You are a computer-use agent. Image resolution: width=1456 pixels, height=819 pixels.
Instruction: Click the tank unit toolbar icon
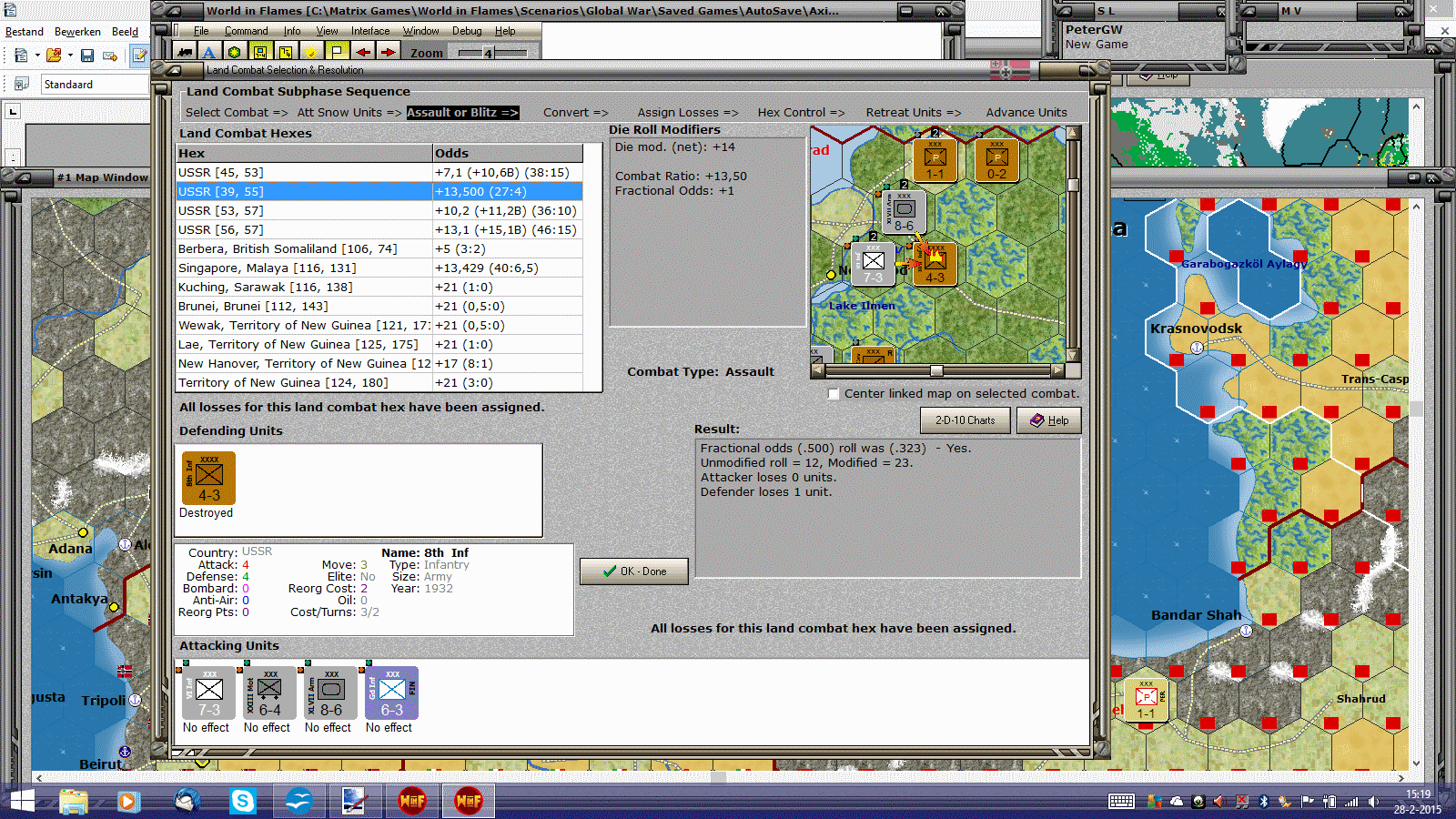tap(185, 53)
